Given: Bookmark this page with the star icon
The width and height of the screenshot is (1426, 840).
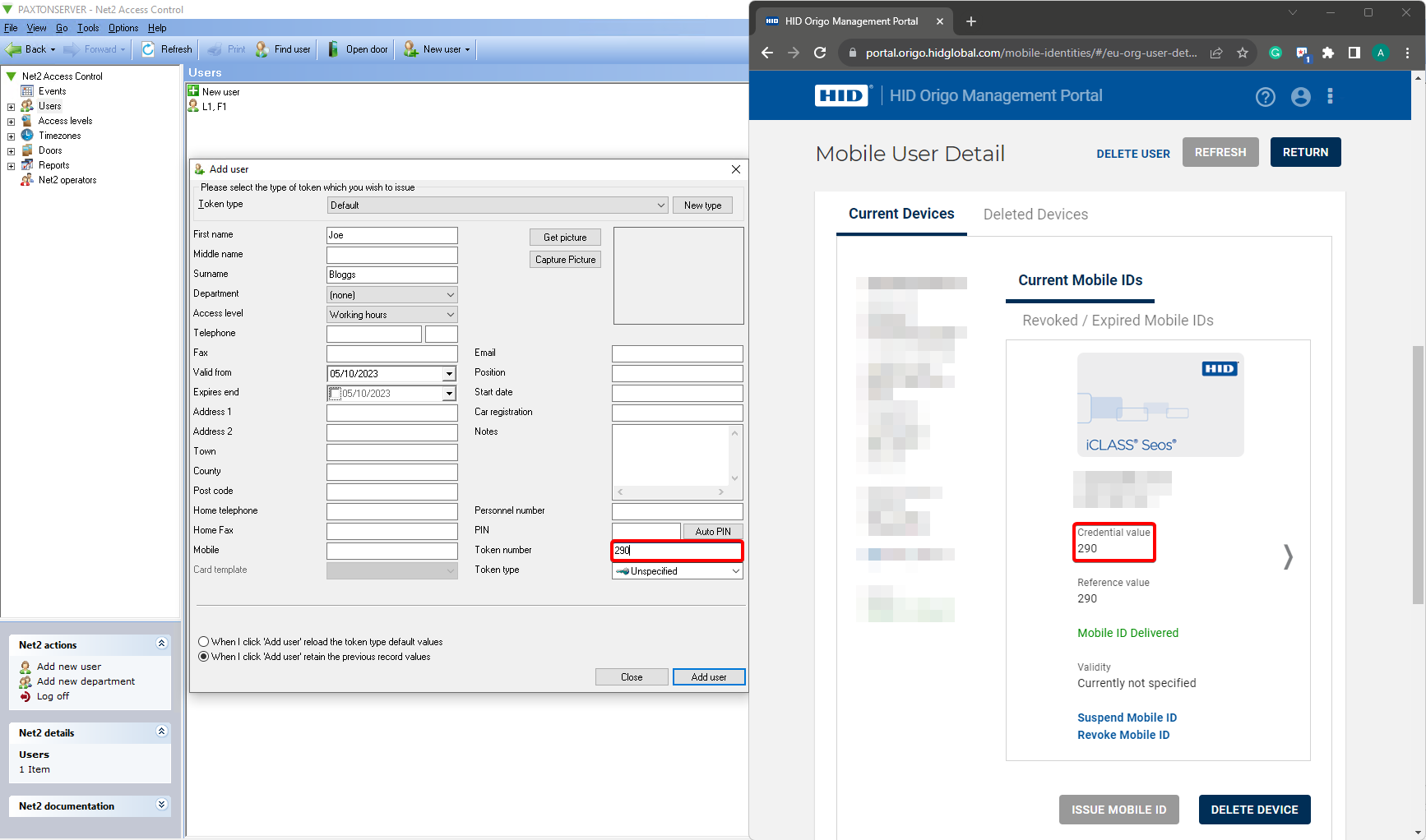Looking at the screenshot, I should 1243,53.
